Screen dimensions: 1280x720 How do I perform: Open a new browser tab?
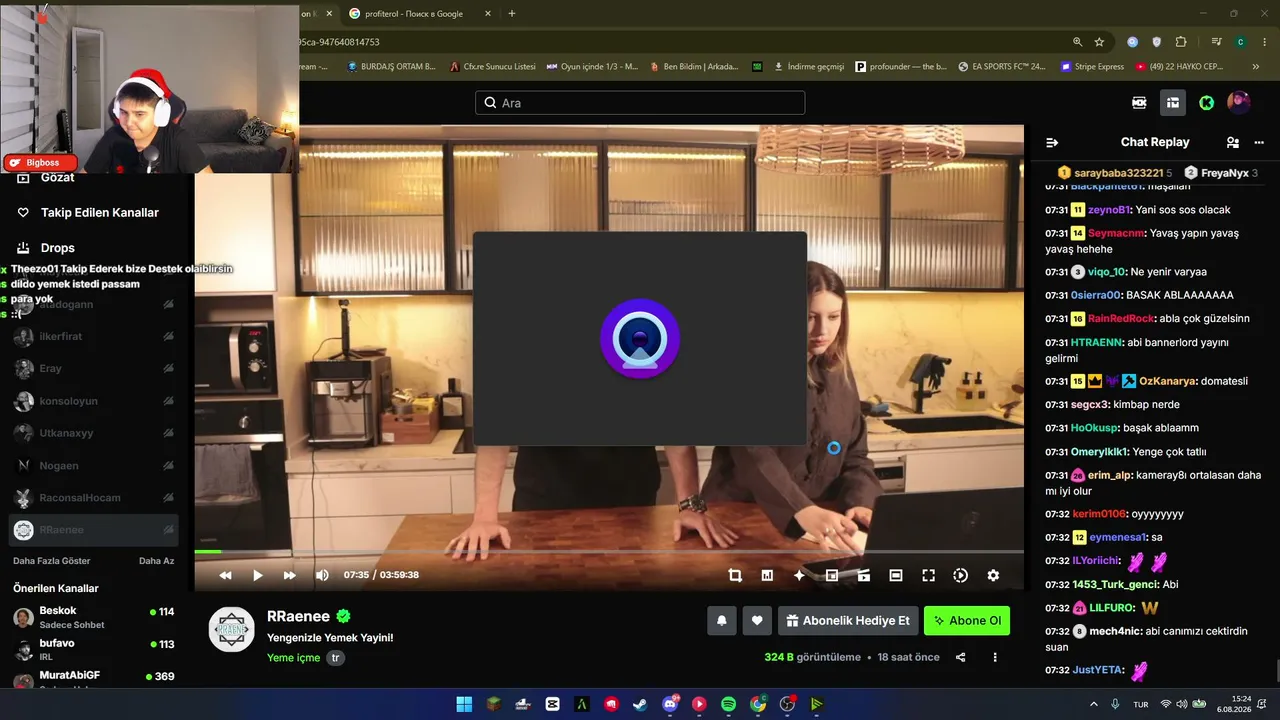(x=512, y=14)
